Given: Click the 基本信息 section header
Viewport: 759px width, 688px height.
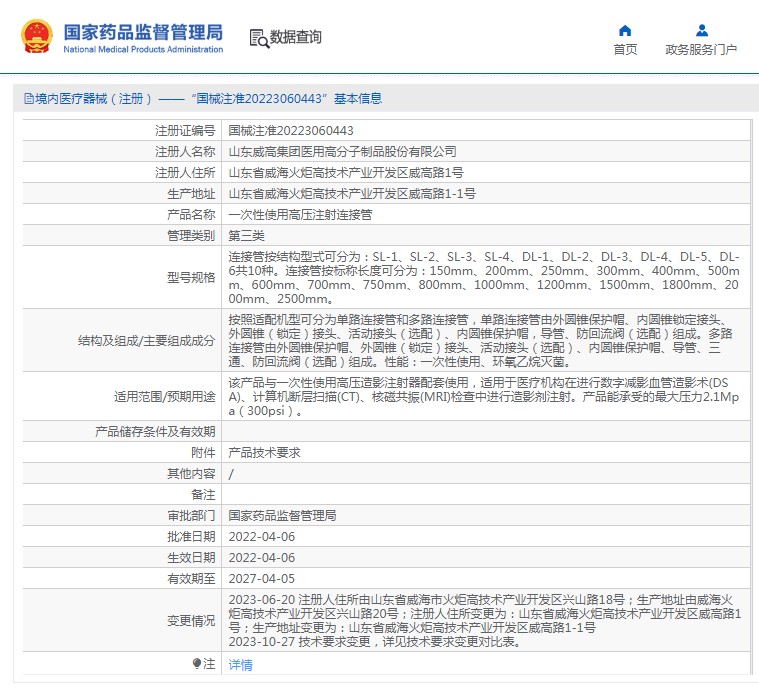Looking at the screenshot, I should pyautogui.click(x=358, y=99).
